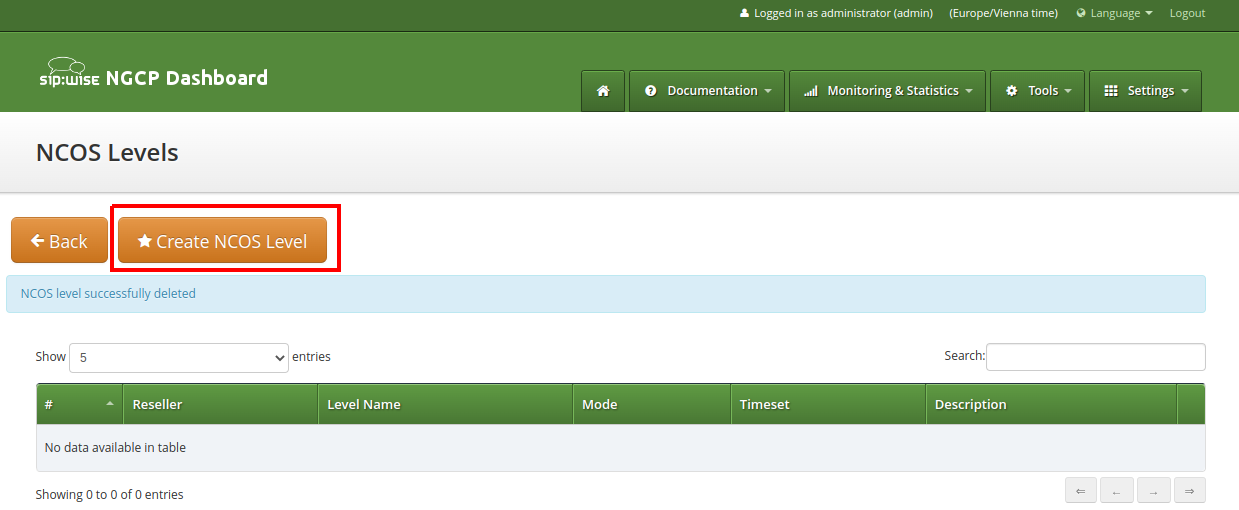Click the home icon in navigation bar
The image size is (1239, 510).
[x=603, y=91]
